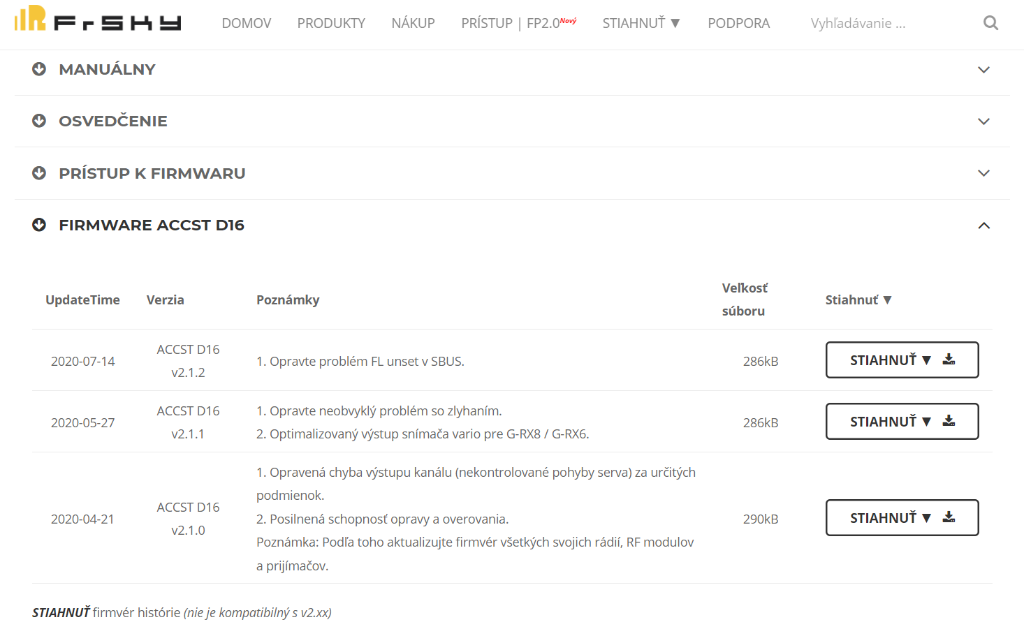1024x636 pixels.
Task: Download ACCST D16 v2.1.2 firmware
Action: (901, 360)
